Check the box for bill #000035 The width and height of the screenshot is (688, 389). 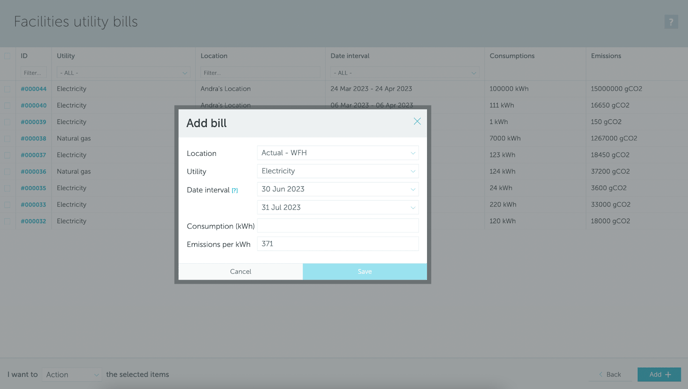[x=7, y=188]
